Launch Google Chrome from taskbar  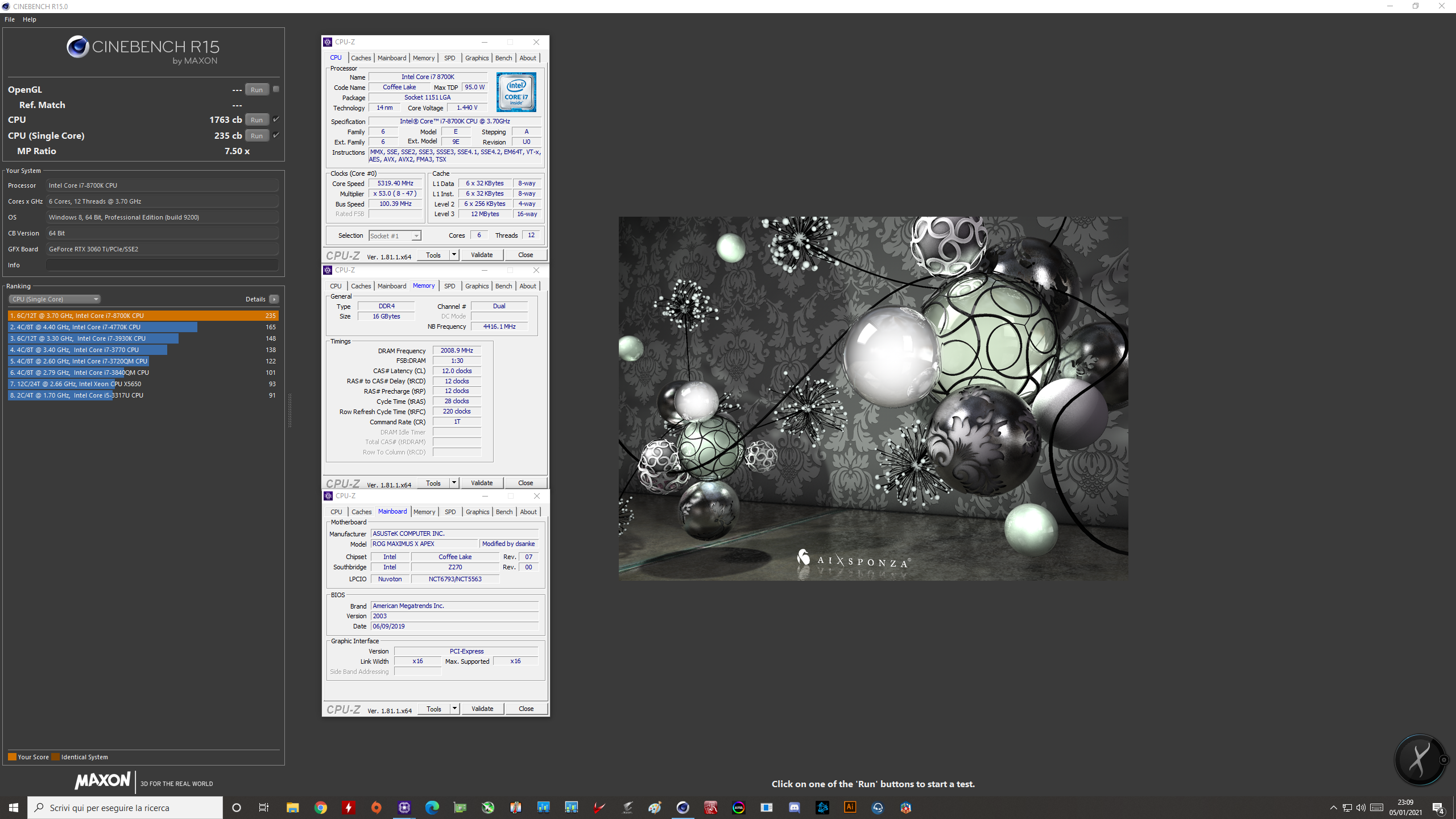pos(320,808)
